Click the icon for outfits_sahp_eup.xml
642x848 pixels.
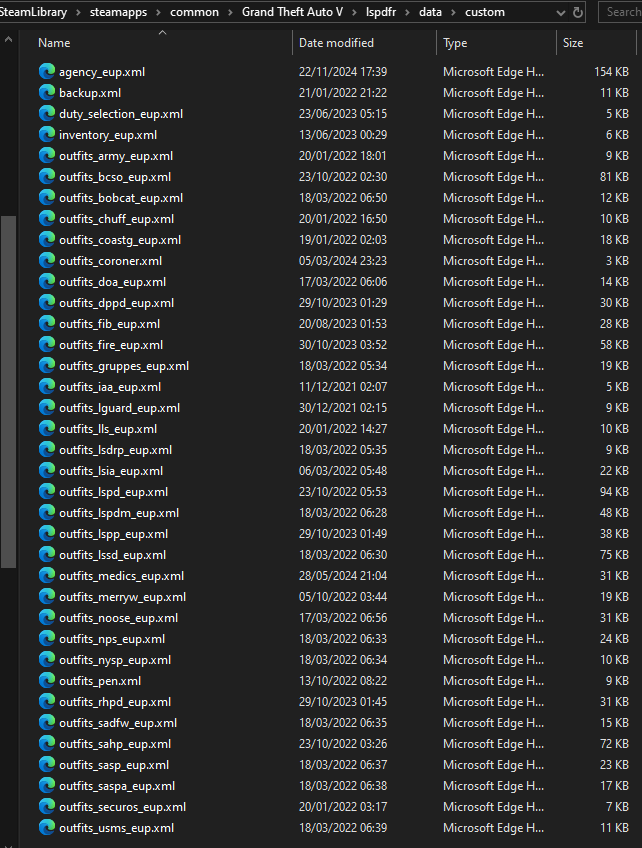point(46,744)
